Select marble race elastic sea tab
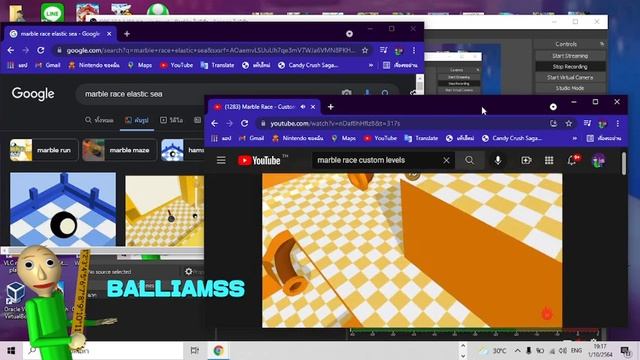This screenshot has height=360, width=640. pos(60,34)
